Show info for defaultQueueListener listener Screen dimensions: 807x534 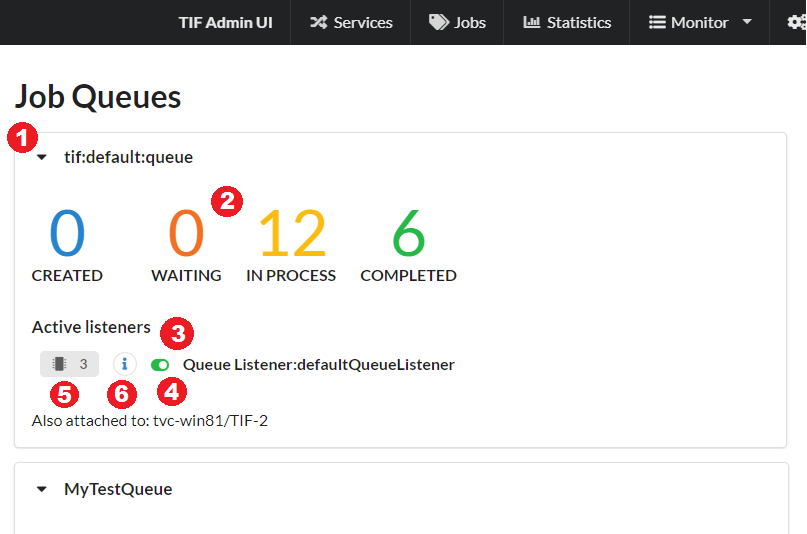(x=124, y=364)
